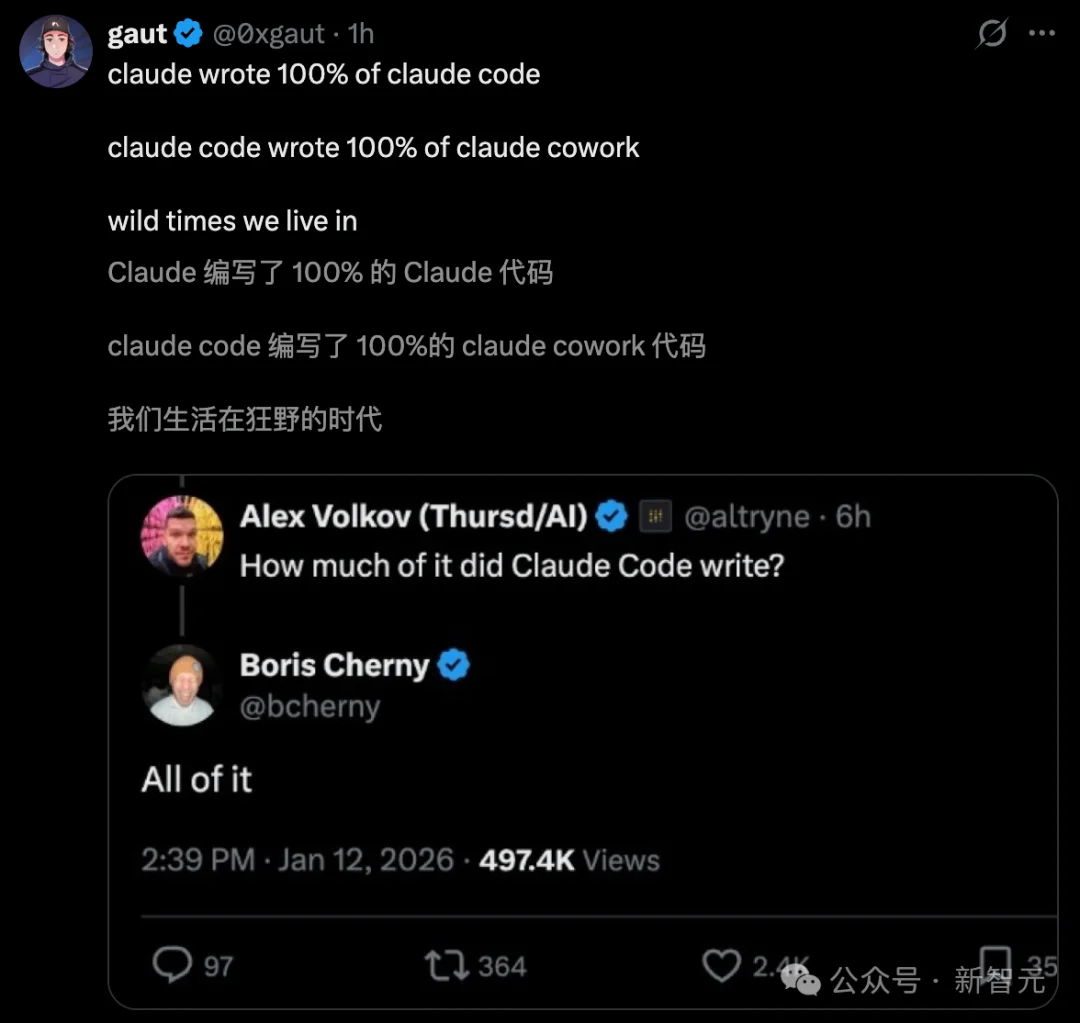Image resolution: width=1080 pixels, height=1023 pixels.
Task: Bookmark the quoted post
Action: point(995,963)
